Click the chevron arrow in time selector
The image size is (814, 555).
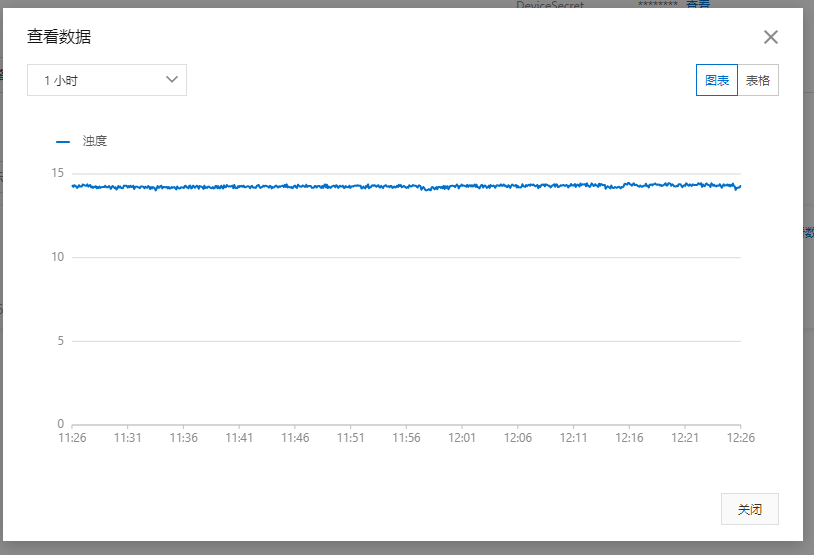[171, 79]
